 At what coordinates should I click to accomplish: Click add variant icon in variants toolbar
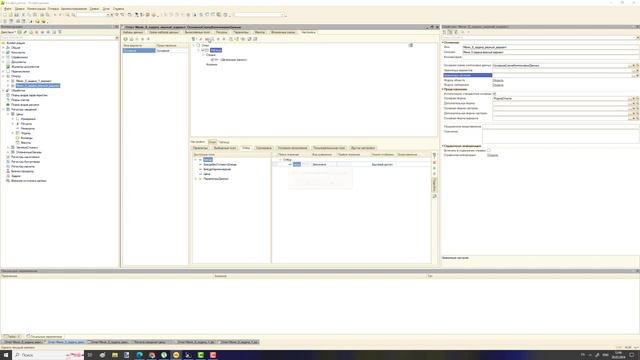click(126, 39)
